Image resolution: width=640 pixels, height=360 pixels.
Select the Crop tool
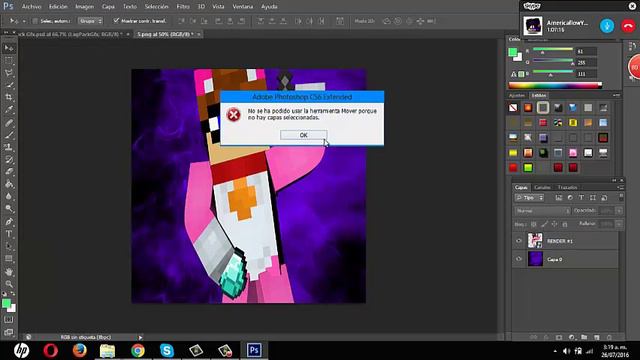pos(9,97)
